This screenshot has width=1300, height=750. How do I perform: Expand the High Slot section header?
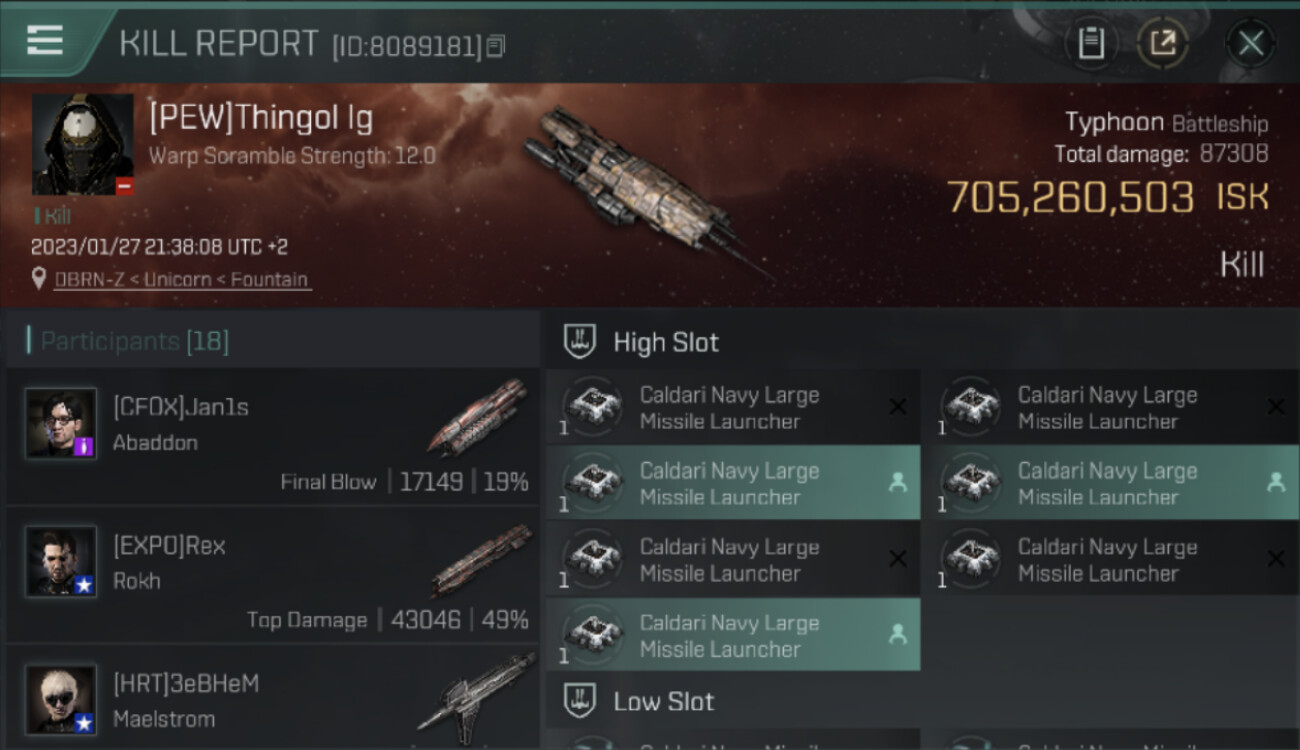(920, 342)
